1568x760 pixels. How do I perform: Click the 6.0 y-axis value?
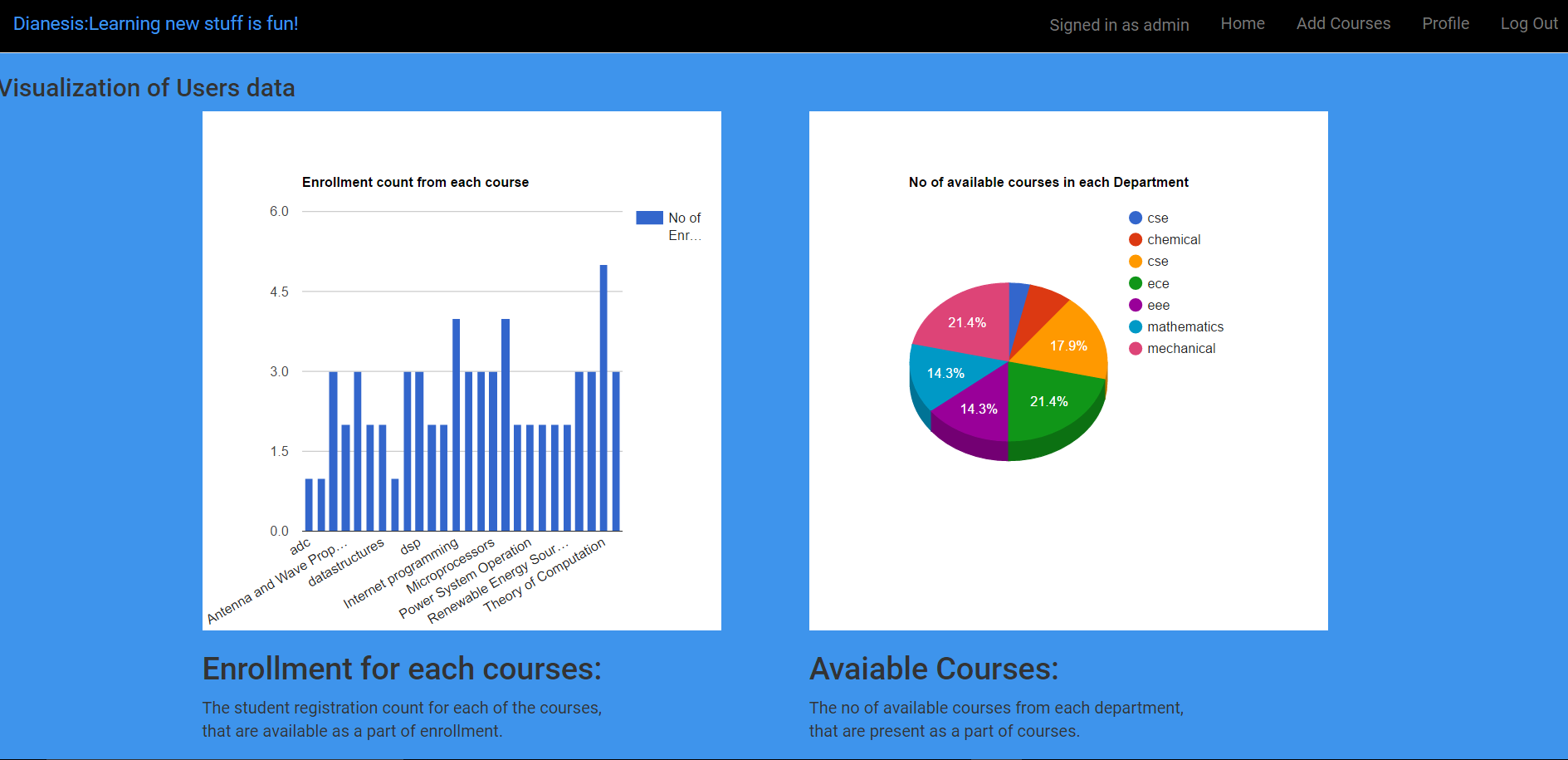coord(279,211)
